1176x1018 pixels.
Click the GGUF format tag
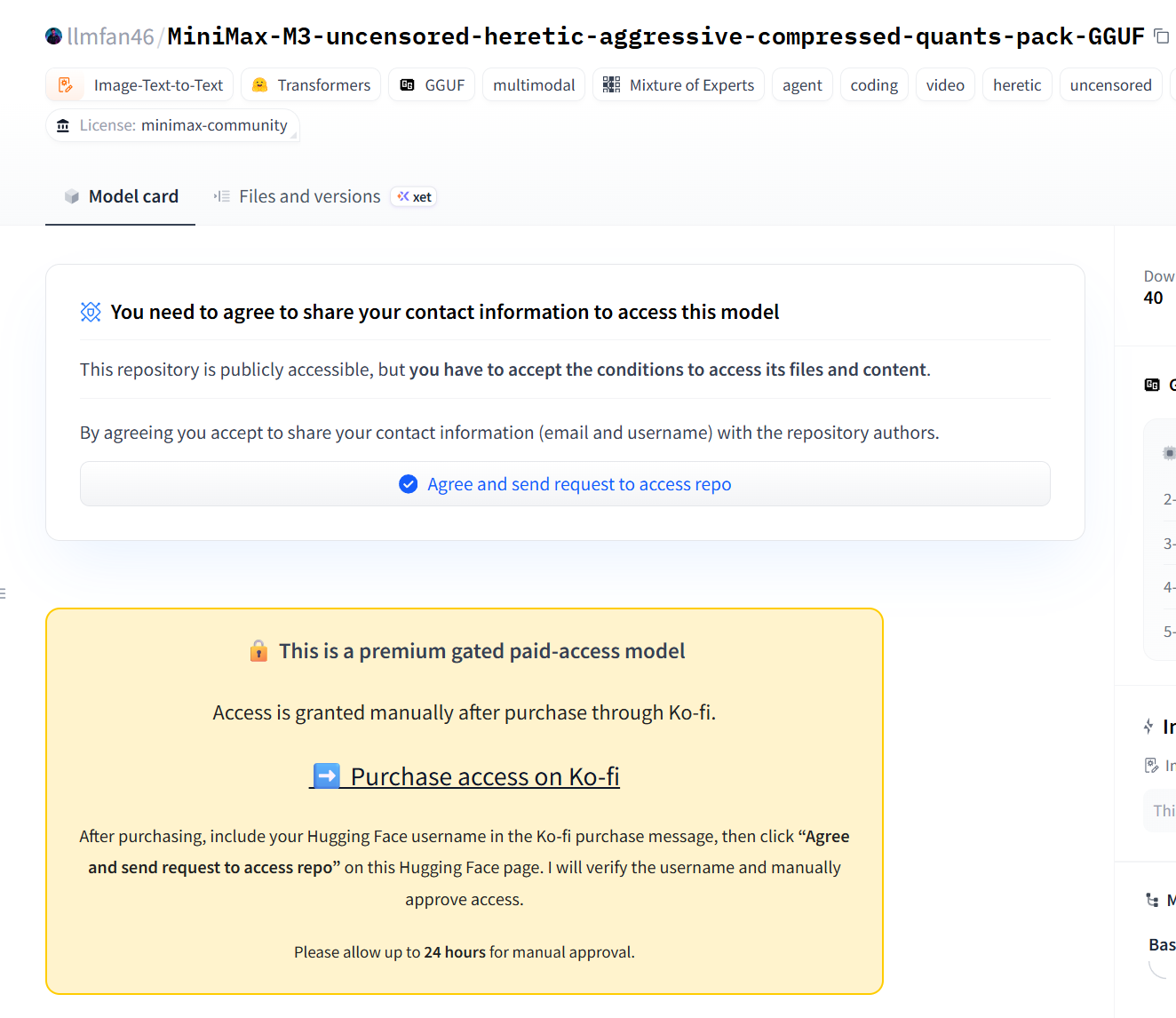click(432, 85)
